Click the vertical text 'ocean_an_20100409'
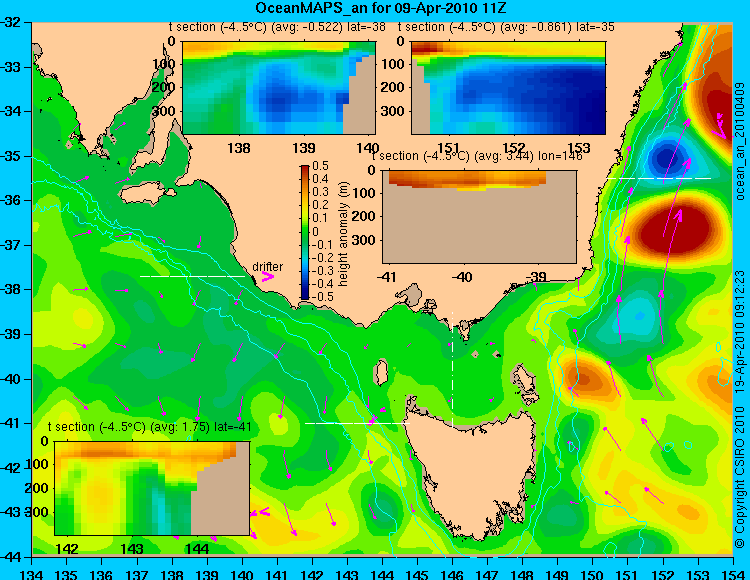The image size is (750, 580). click(740, 142)
